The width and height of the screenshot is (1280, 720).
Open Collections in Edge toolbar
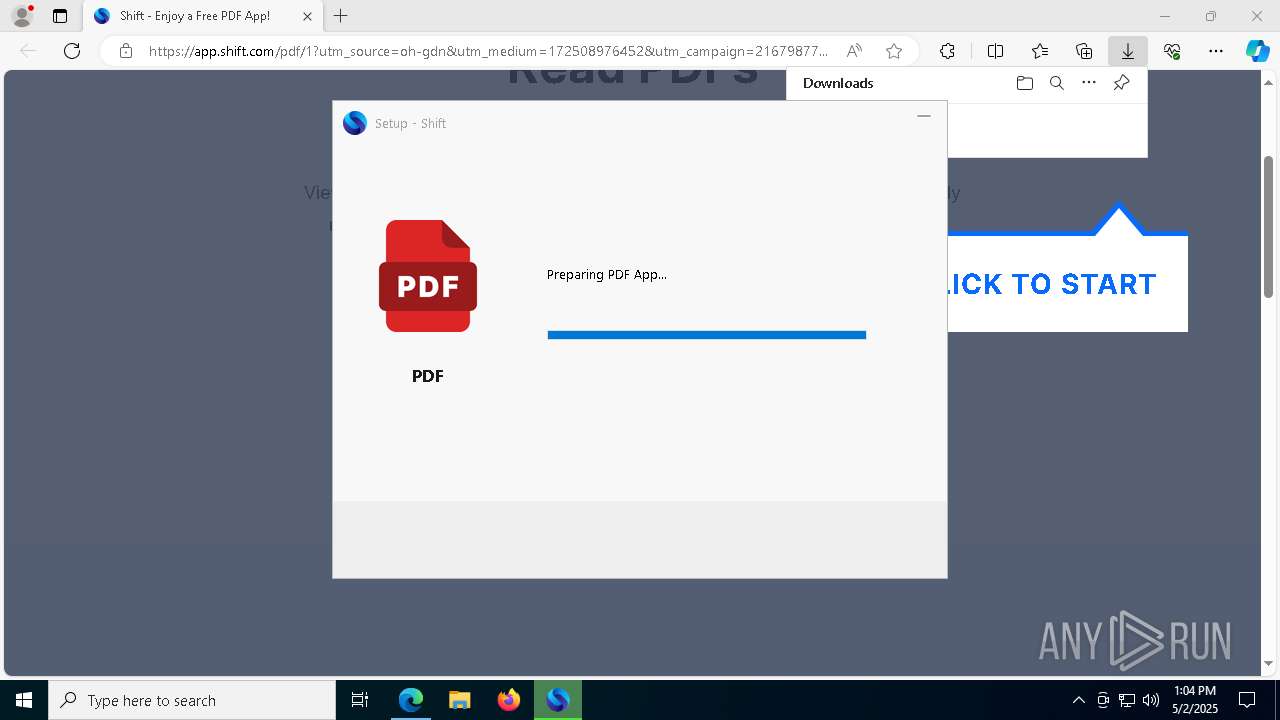coord(1084,51)
